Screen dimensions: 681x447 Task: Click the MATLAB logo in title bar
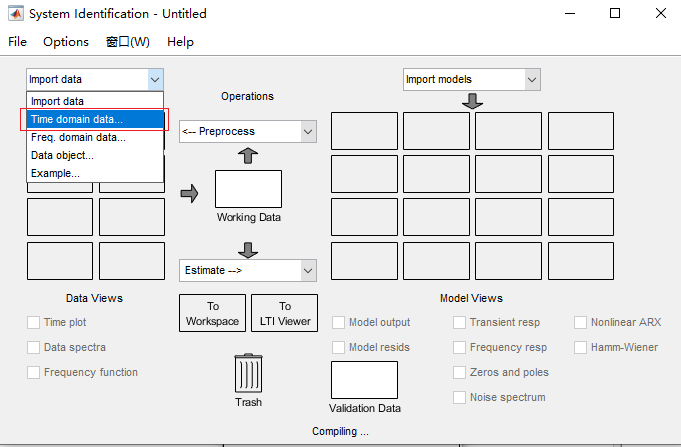15,14
